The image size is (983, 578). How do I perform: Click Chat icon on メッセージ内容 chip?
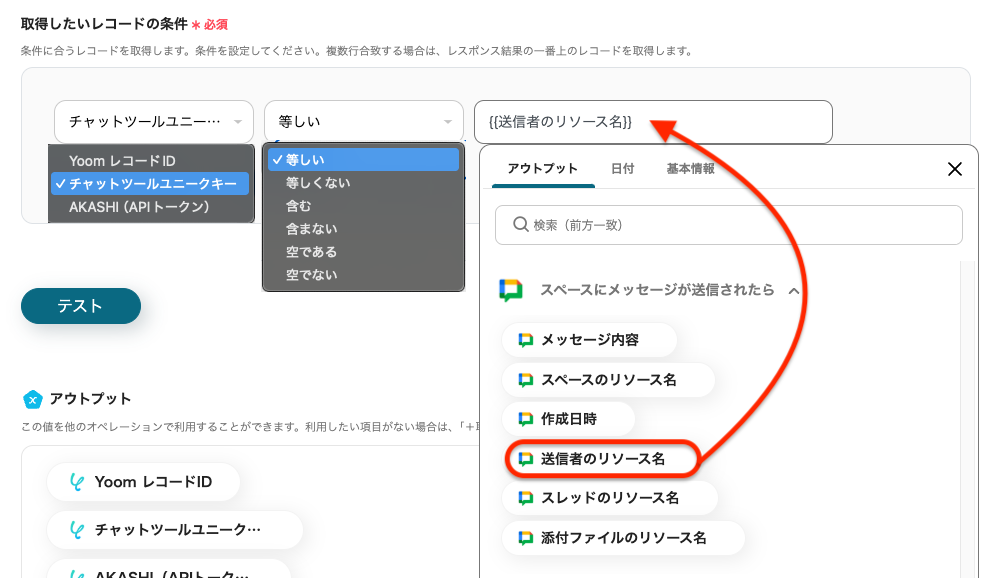(525, 340)
